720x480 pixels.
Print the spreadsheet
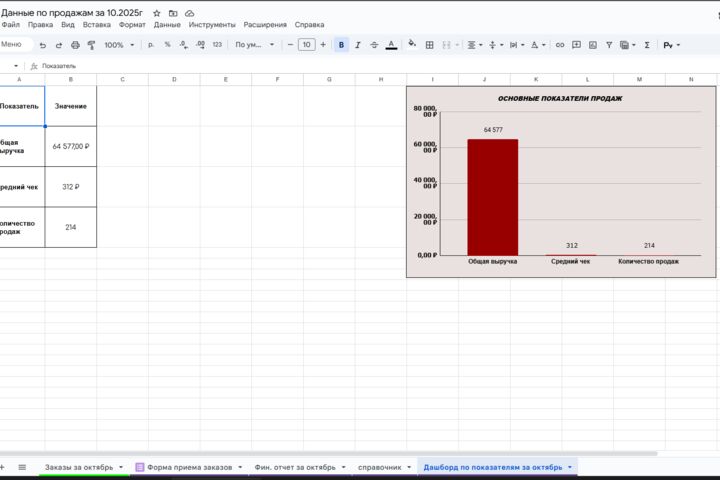75,45
